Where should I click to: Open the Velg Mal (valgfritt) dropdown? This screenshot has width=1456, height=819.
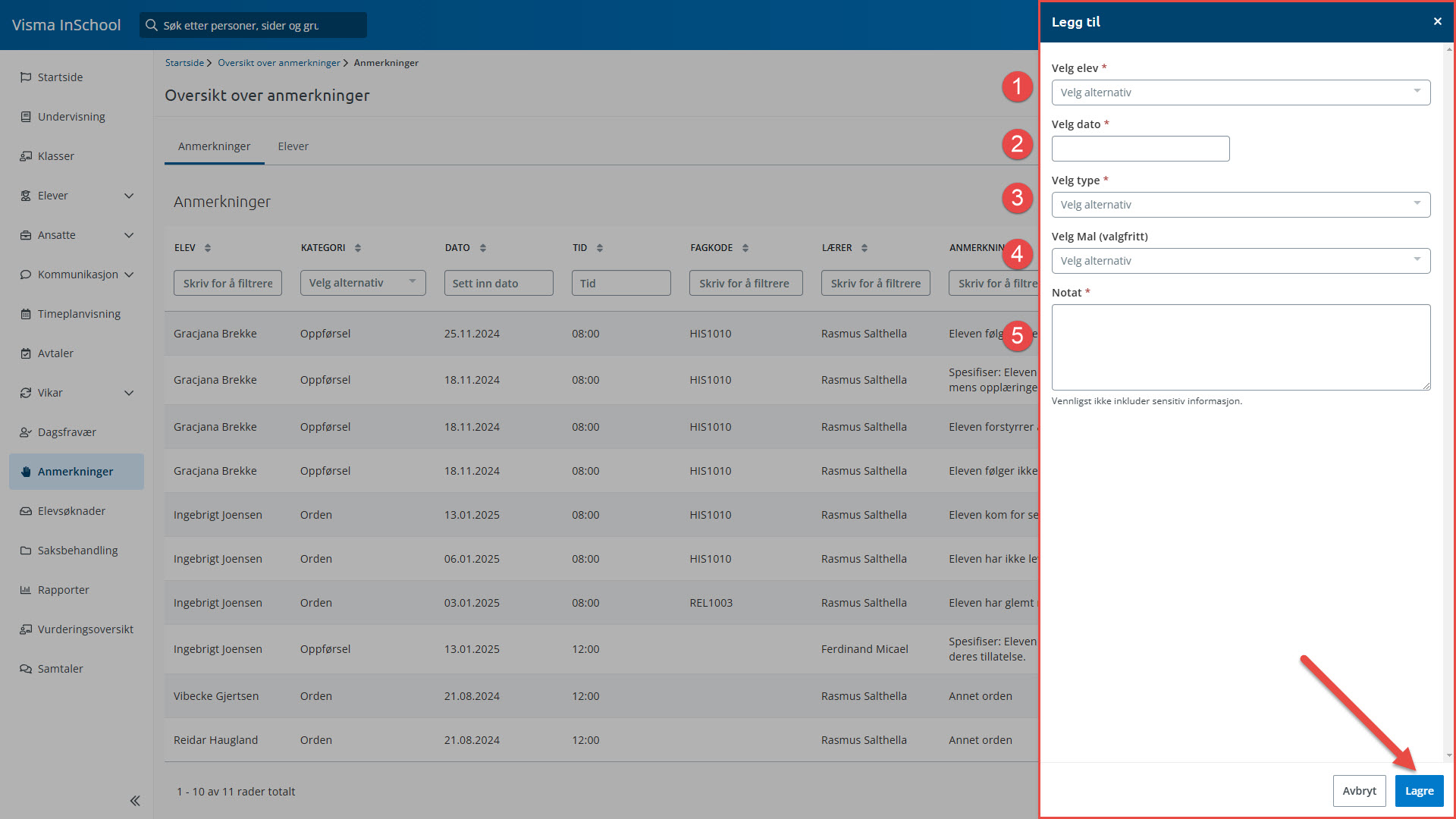click(1241, 261)
